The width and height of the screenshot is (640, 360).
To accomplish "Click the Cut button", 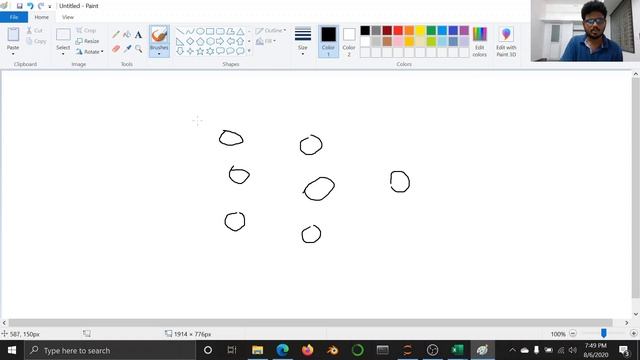I will pos(35,31).
